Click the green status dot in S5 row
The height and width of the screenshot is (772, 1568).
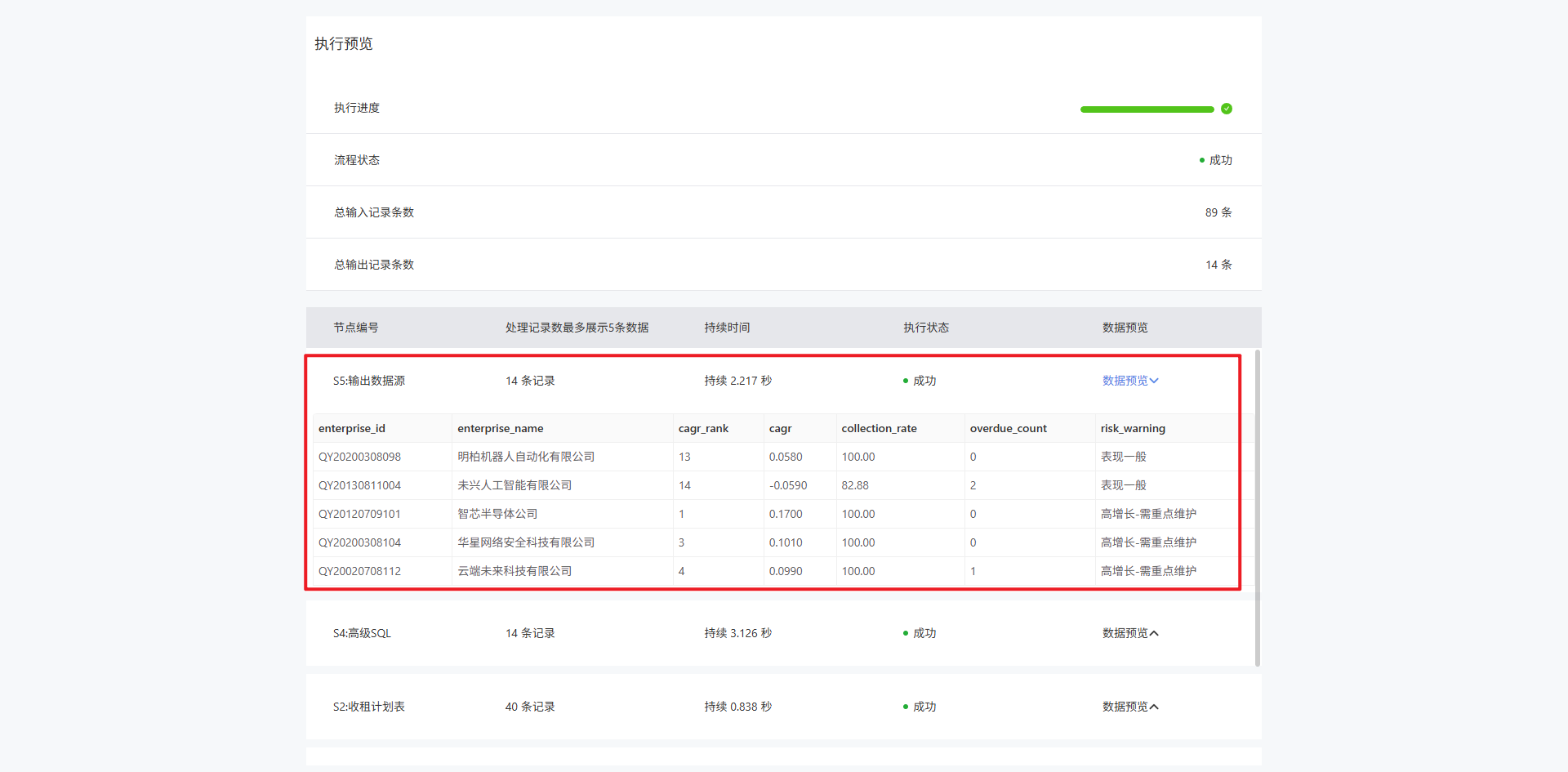(906, 381)
